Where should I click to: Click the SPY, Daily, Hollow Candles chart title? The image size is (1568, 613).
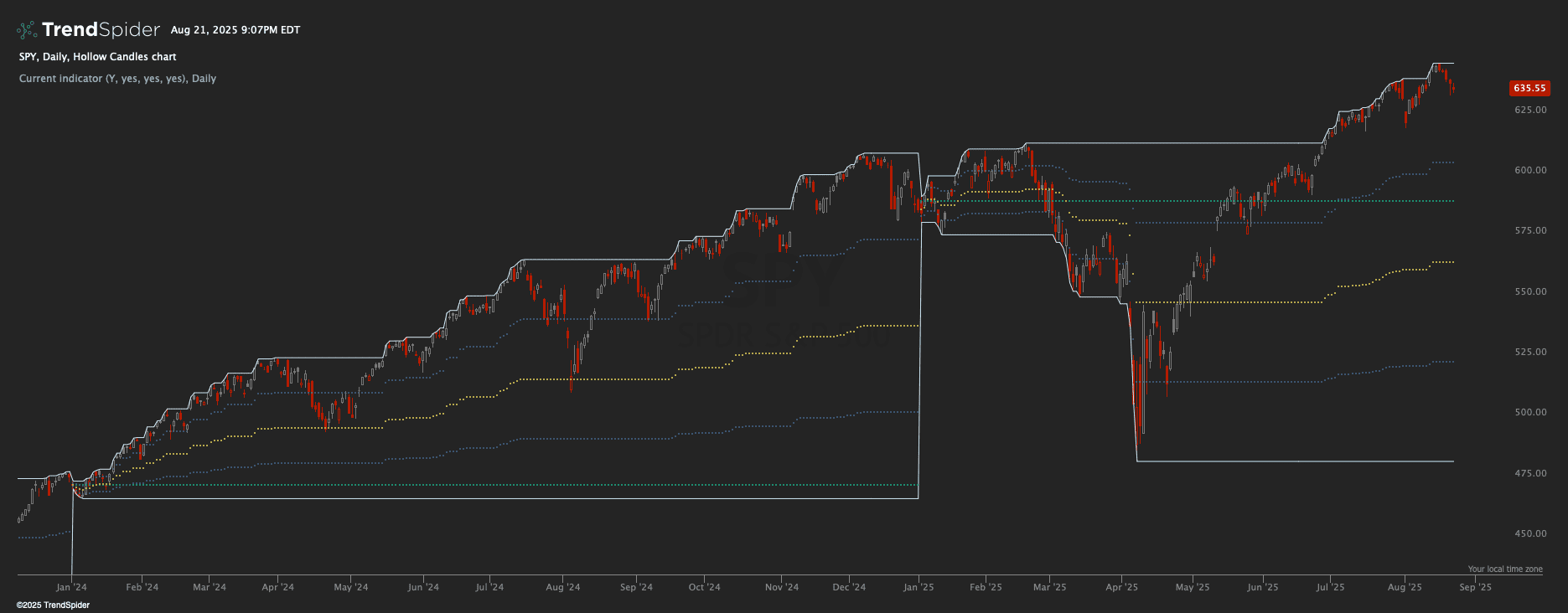[x=98, y=57]
